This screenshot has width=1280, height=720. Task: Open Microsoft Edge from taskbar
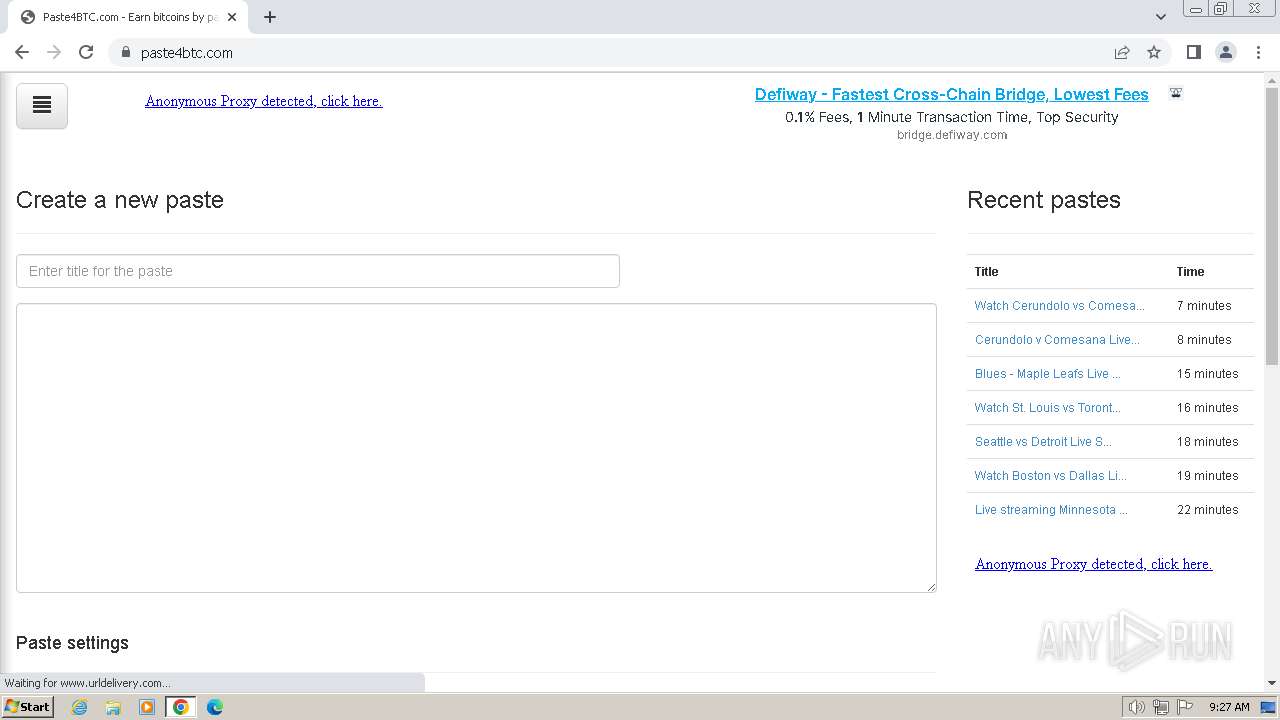click(x=214, y=707)
